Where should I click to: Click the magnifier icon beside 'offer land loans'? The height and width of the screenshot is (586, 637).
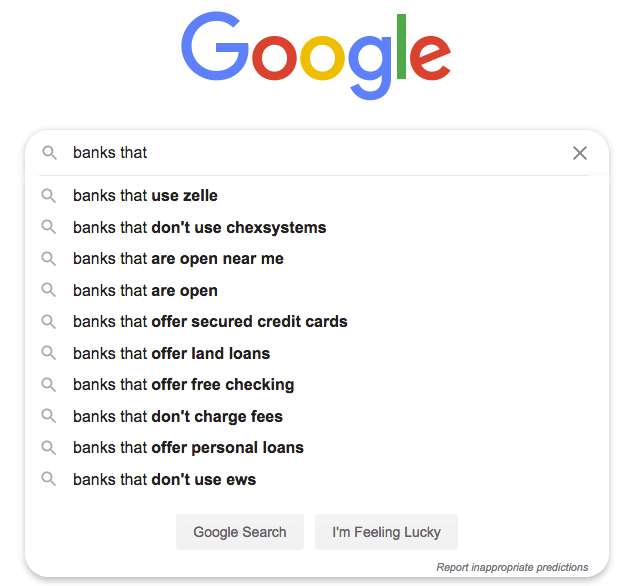click(49, 353)
